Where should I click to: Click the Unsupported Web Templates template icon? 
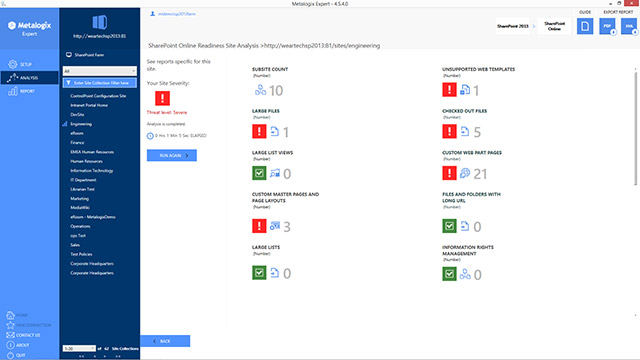coord(465,90)
